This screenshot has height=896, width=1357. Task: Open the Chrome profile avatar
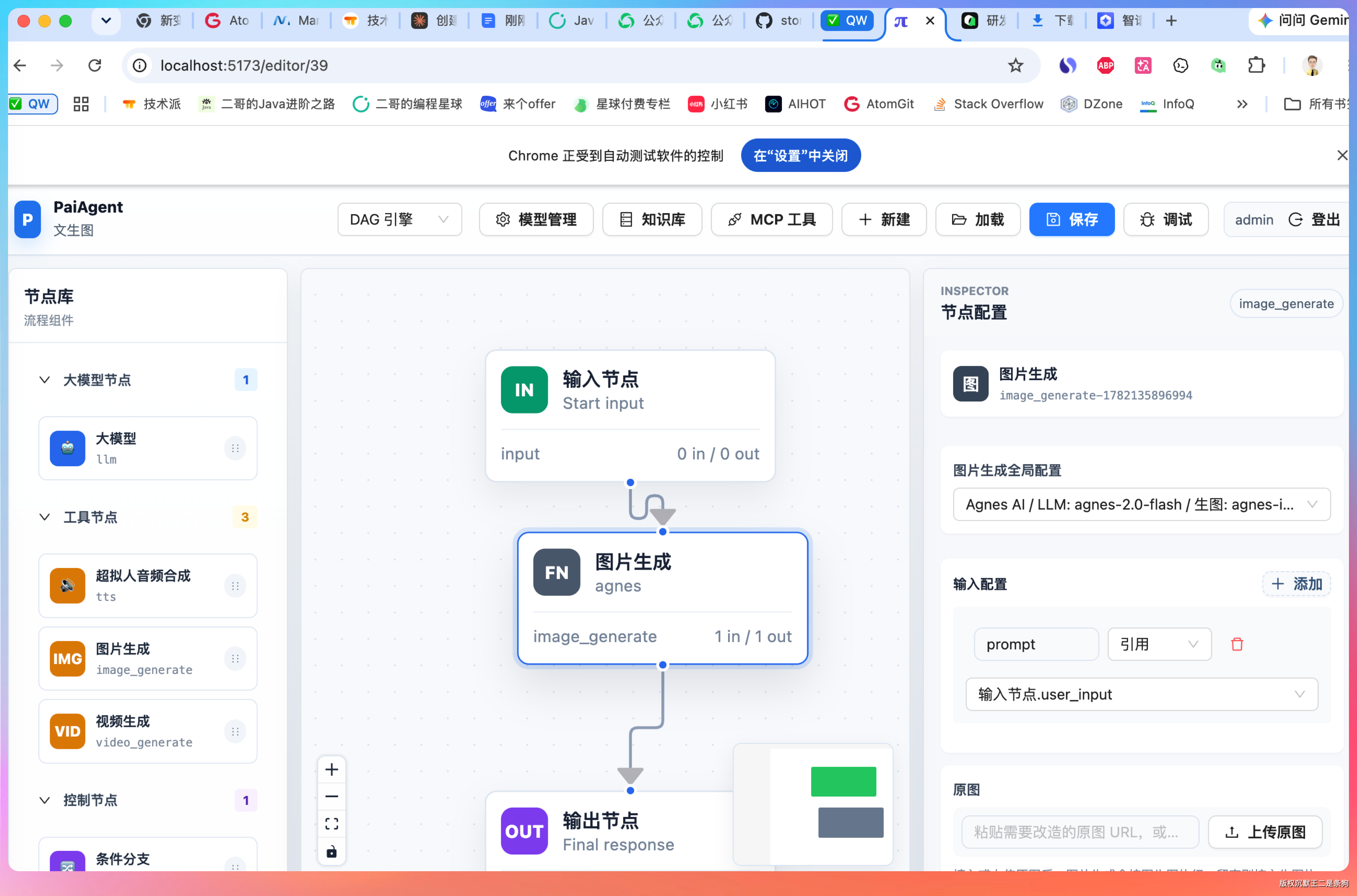[x=1312, y=66]
